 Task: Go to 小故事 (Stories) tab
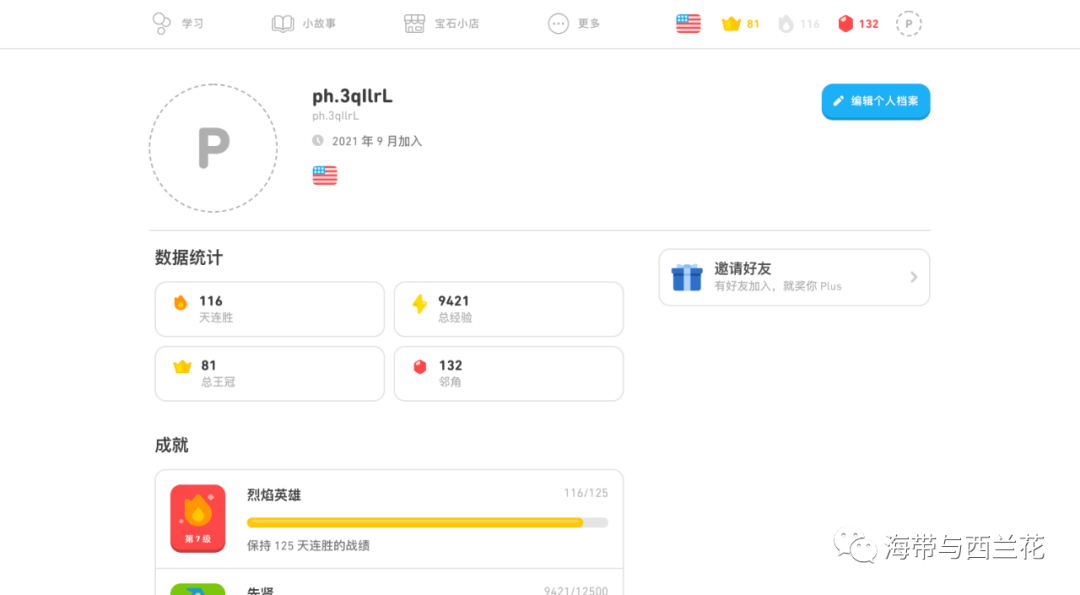tap(304, 24)
